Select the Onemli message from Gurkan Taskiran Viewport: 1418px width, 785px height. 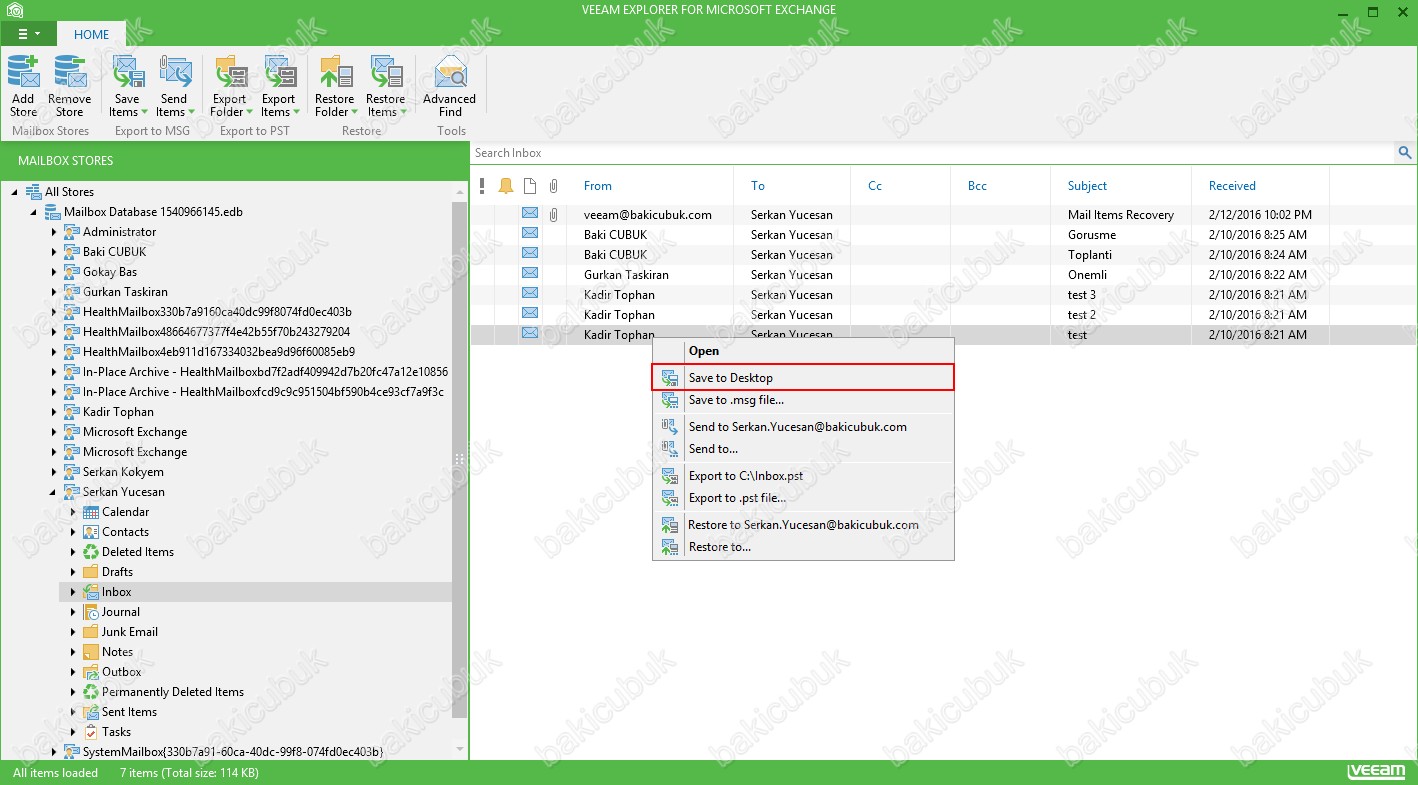click(x=943, y=275)
